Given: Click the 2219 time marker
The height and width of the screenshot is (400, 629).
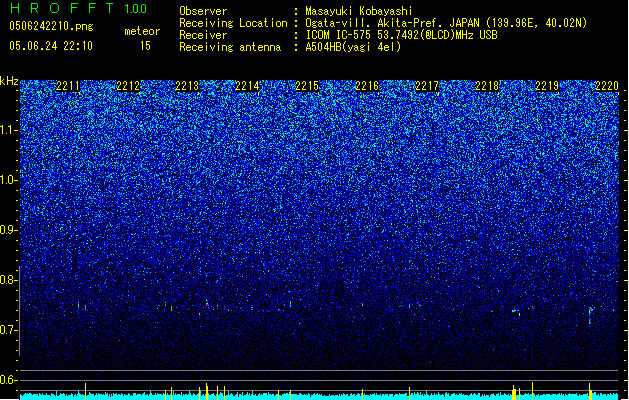Looking at the screenshot, I should [547, 86].
